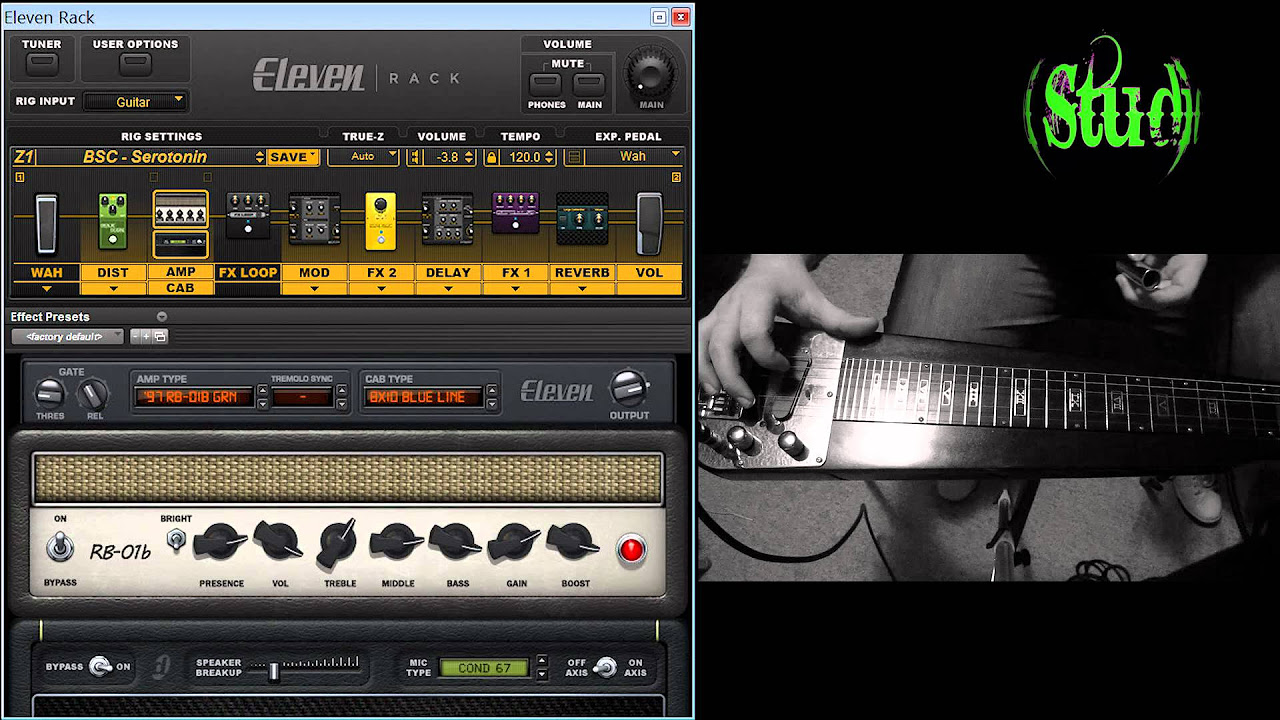The width and height of the screenshot is (1280, 720).
Task: Open the factory default preset dropdown
Action: [68, 337]
